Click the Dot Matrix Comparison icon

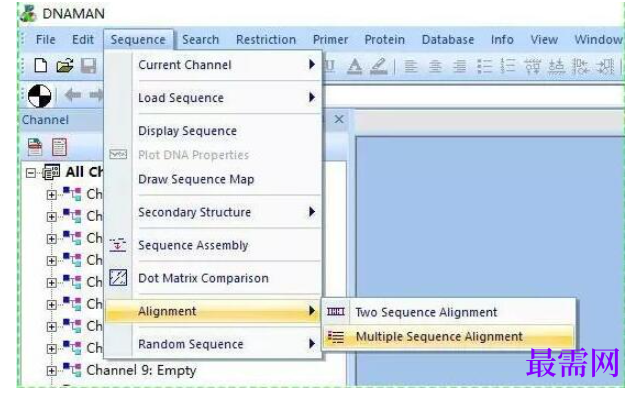[x=118, y=278]
